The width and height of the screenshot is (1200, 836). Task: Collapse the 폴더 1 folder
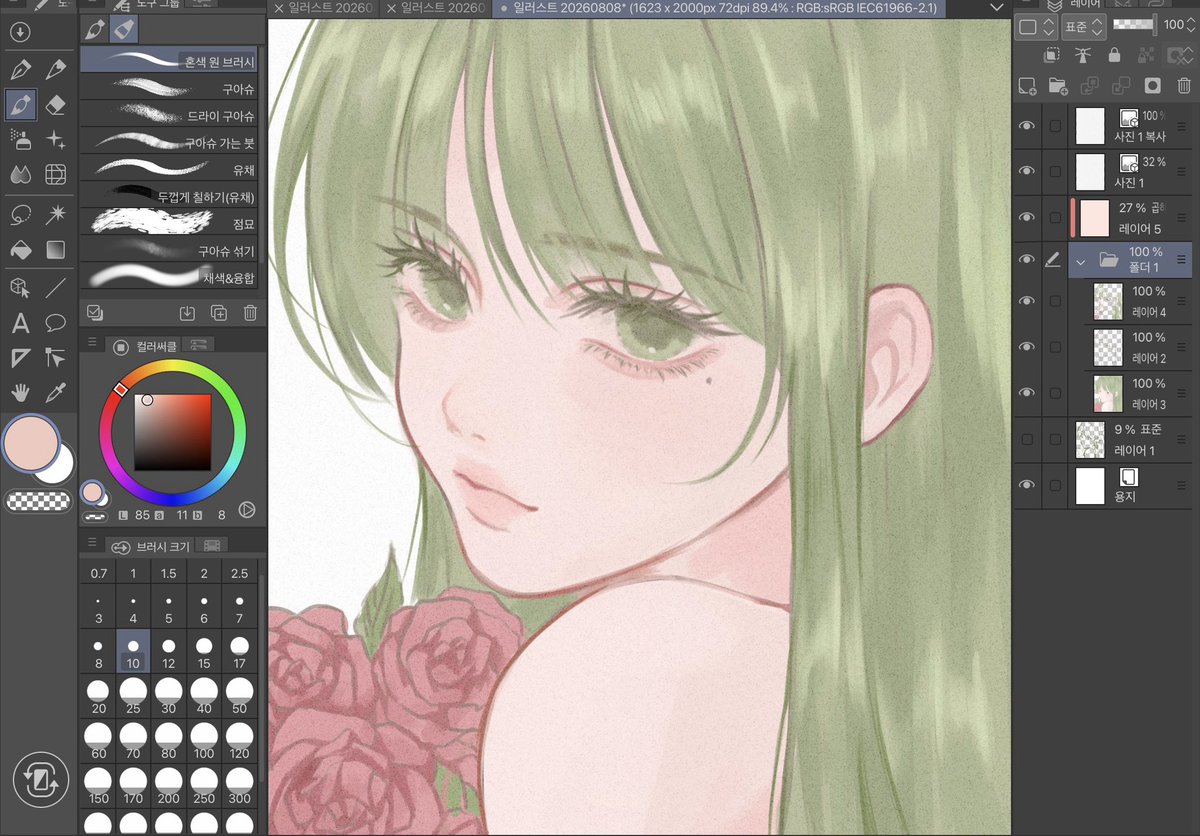(1080, 261)
